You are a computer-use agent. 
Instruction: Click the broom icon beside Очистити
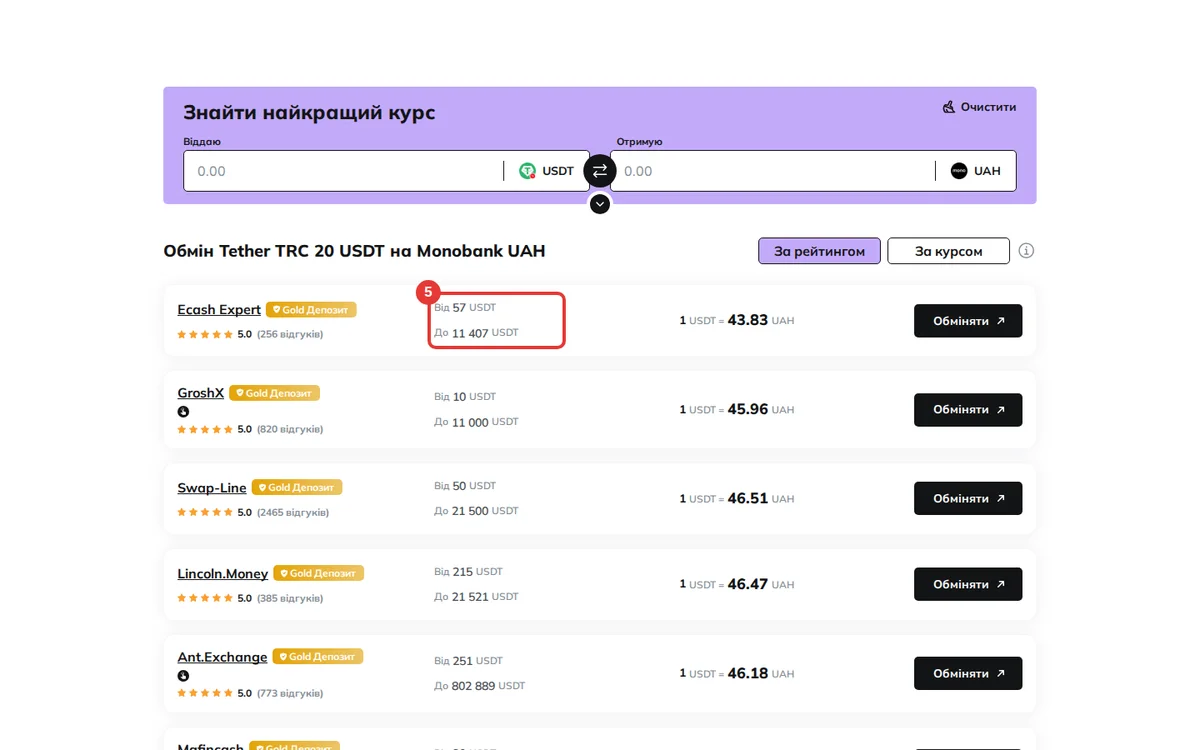click(x=949, y=107)
